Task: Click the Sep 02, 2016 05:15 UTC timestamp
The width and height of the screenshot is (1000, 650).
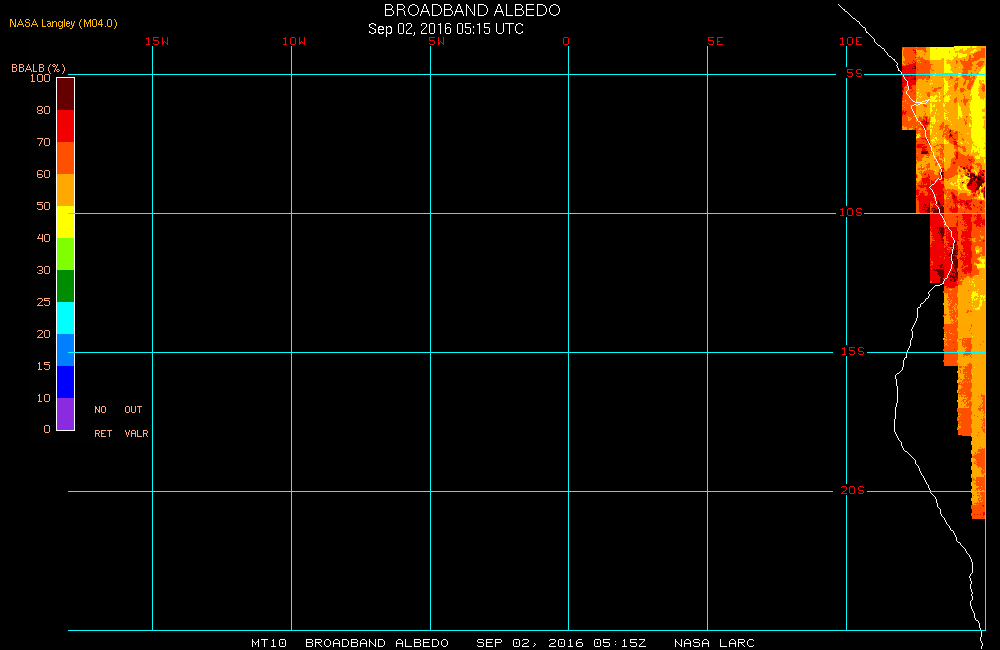Action: coord(446,29)
